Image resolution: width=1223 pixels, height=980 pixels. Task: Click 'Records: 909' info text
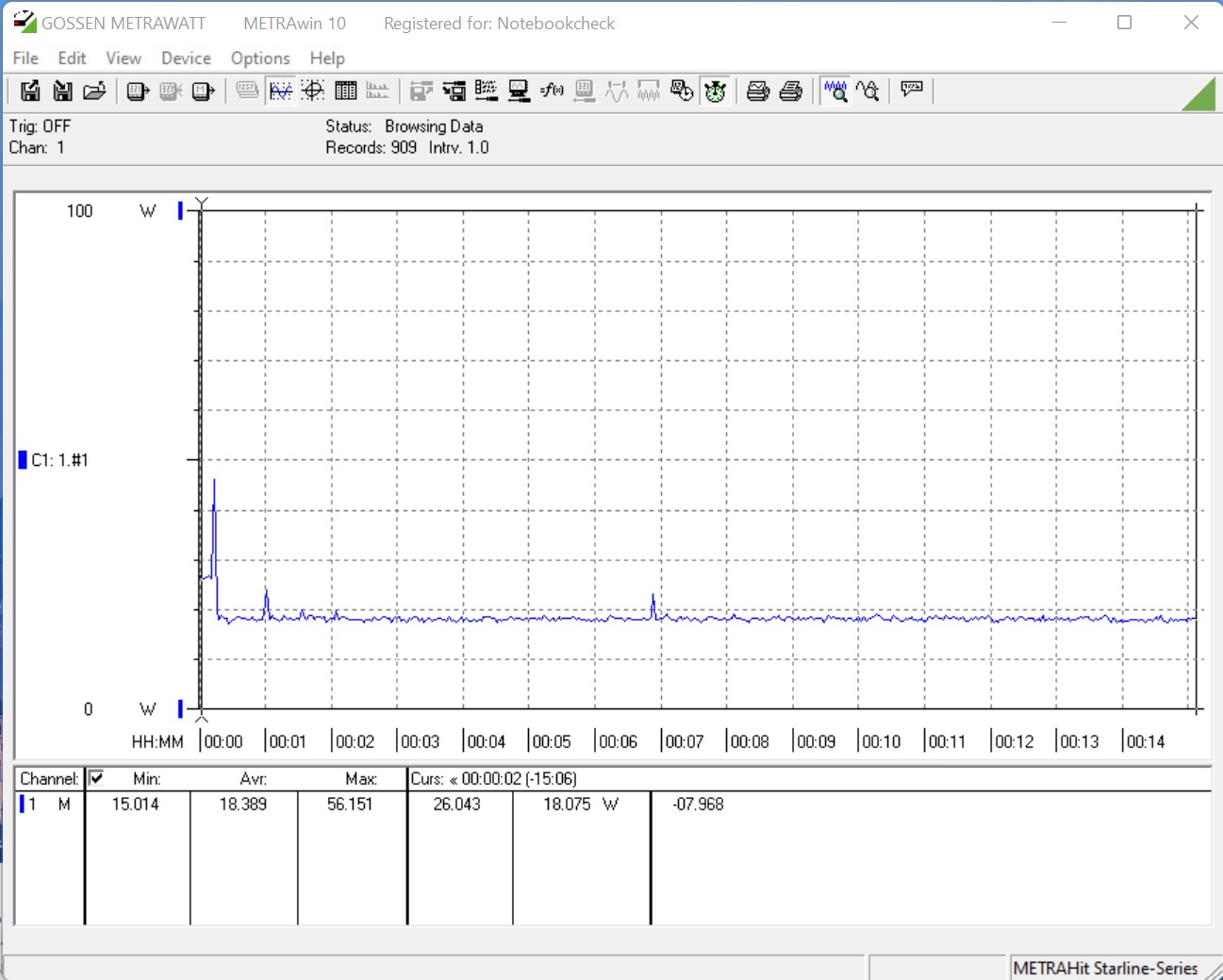pyautogui.click(x=372, y=148)
